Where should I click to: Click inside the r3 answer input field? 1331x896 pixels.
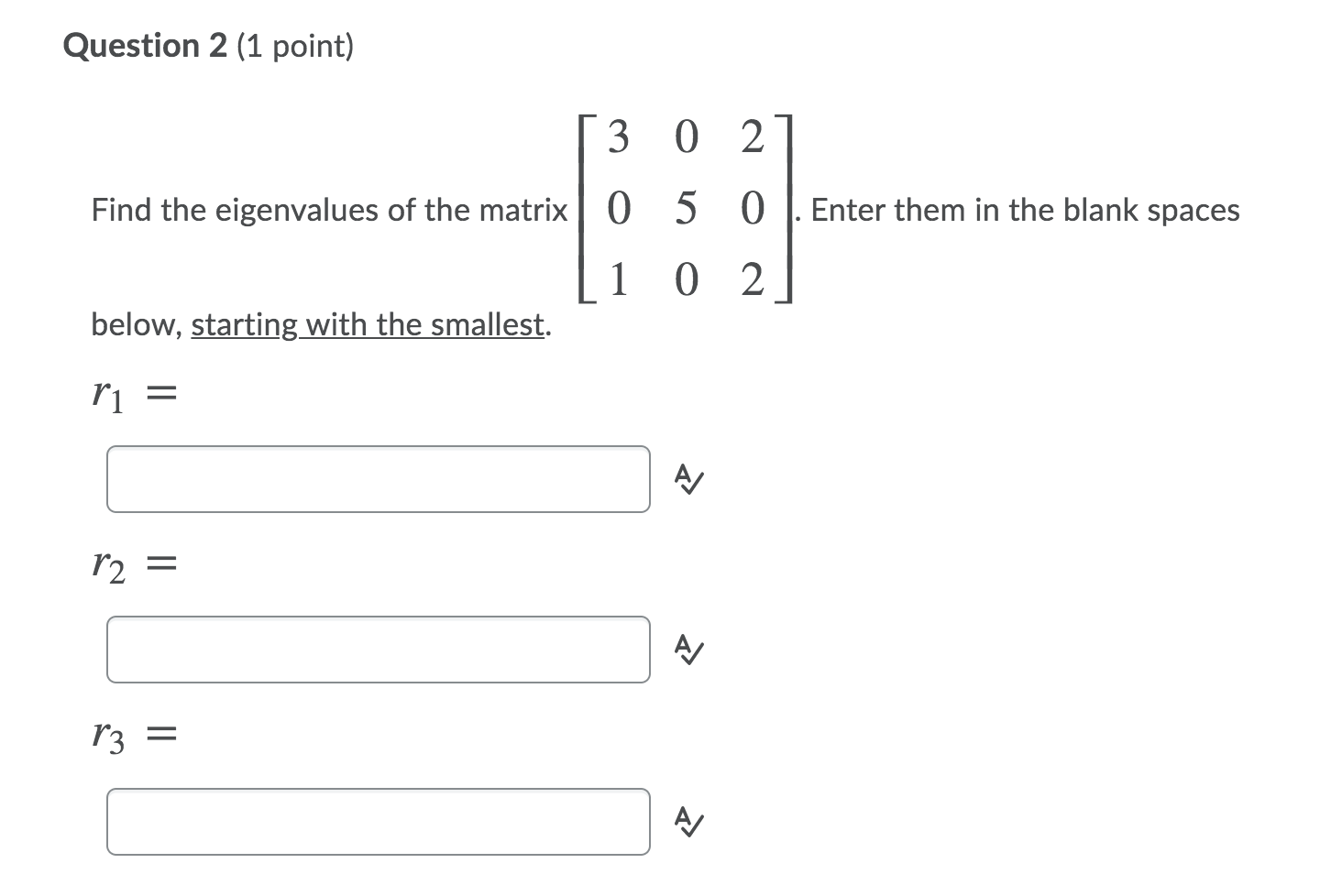point(378,822)
